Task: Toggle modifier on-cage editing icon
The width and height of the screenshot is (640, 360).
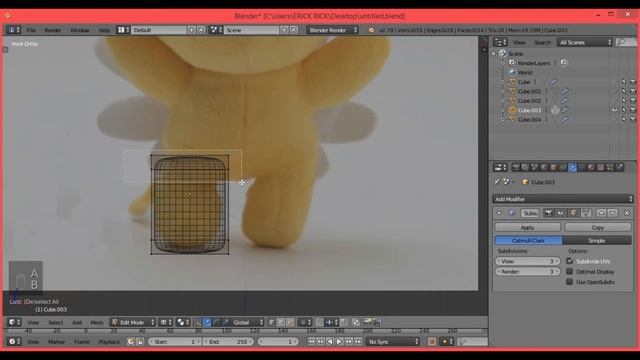Action: click(586, 213)
